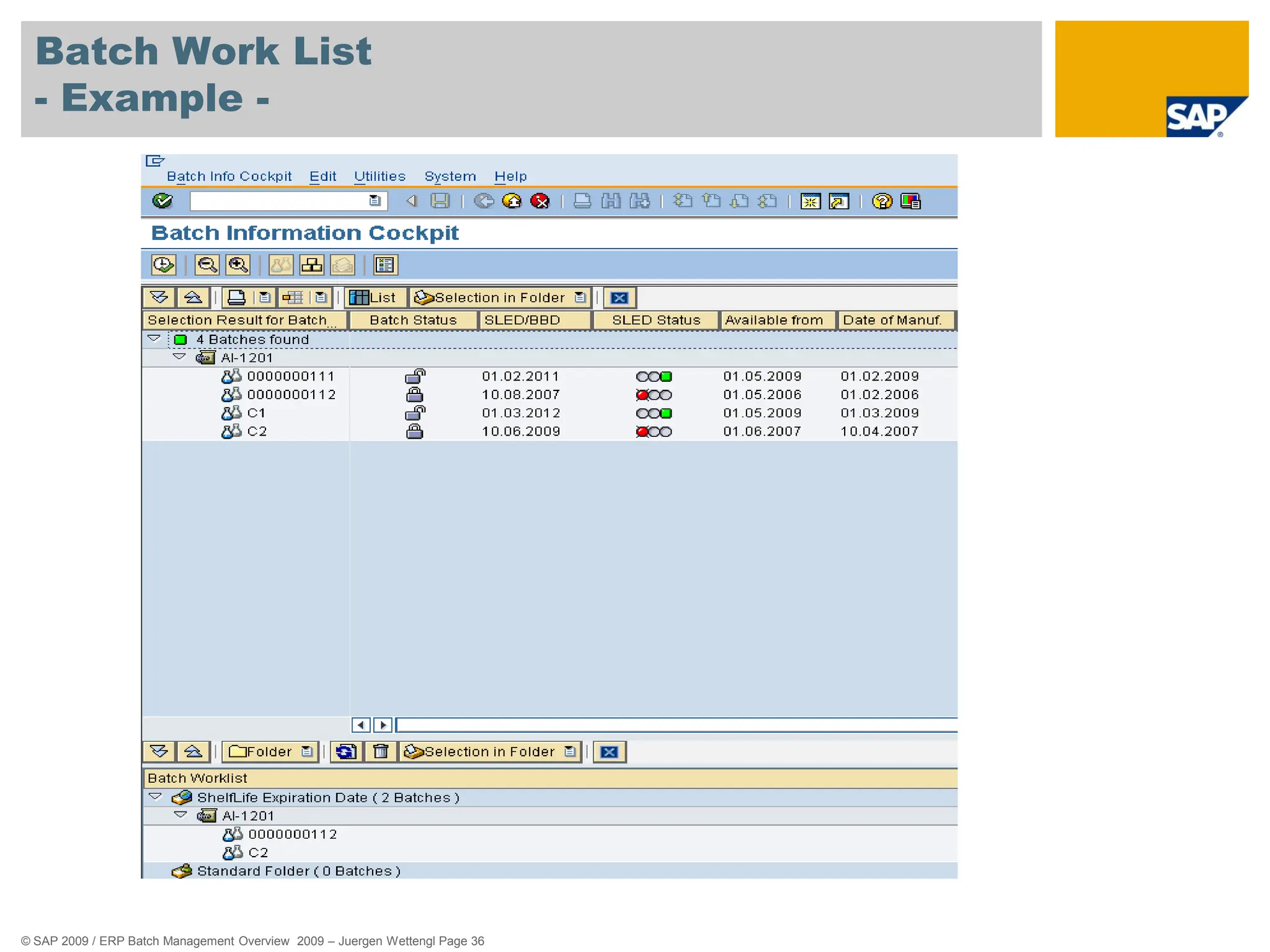Open the Help menu
Viewport: 1270px width, 952px height.
510,177
